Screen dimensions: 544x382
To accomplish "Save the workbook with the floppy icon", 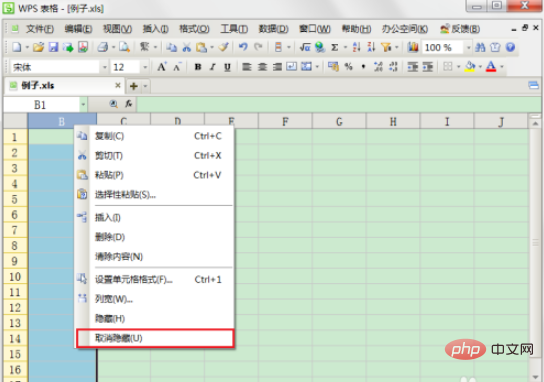I will (x=53, y=47).
